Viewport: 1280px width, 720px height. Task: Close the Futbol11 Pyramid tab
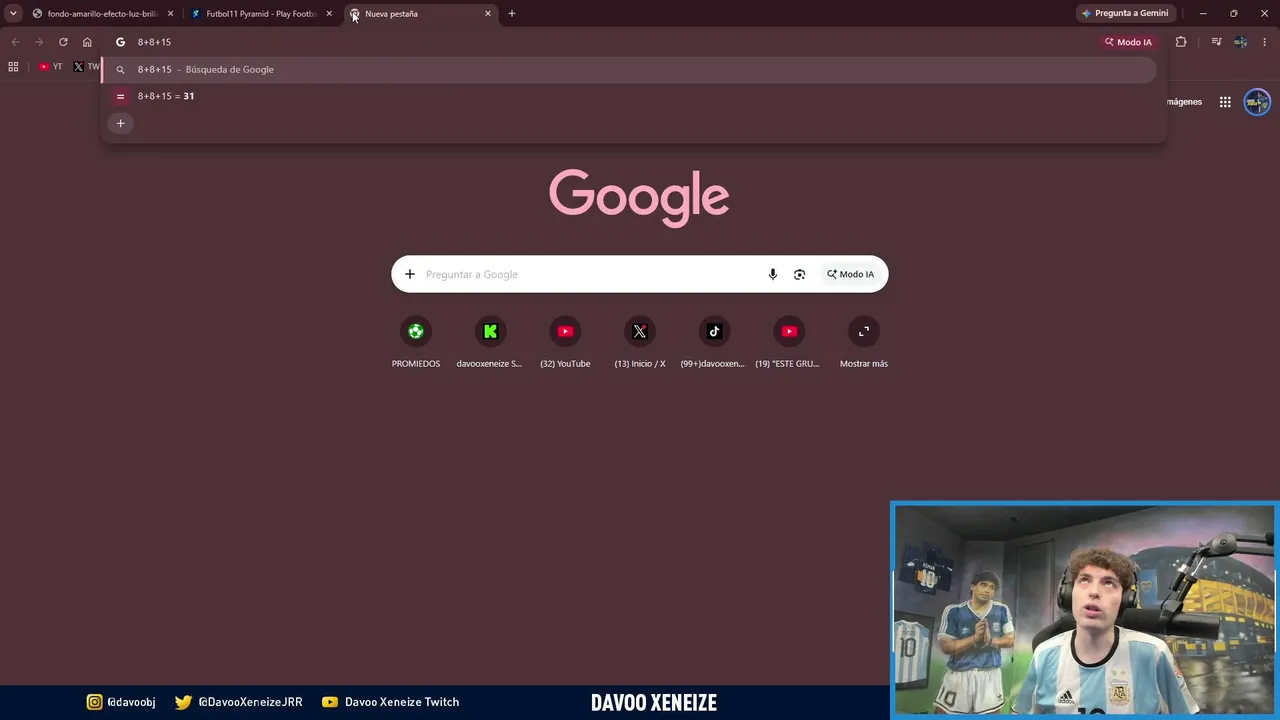click(329, 14)
